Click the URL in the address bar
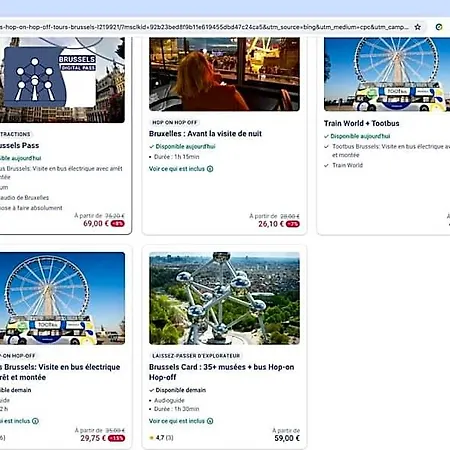The height and width of the screenshot is (450, 450). pos(204,27)
